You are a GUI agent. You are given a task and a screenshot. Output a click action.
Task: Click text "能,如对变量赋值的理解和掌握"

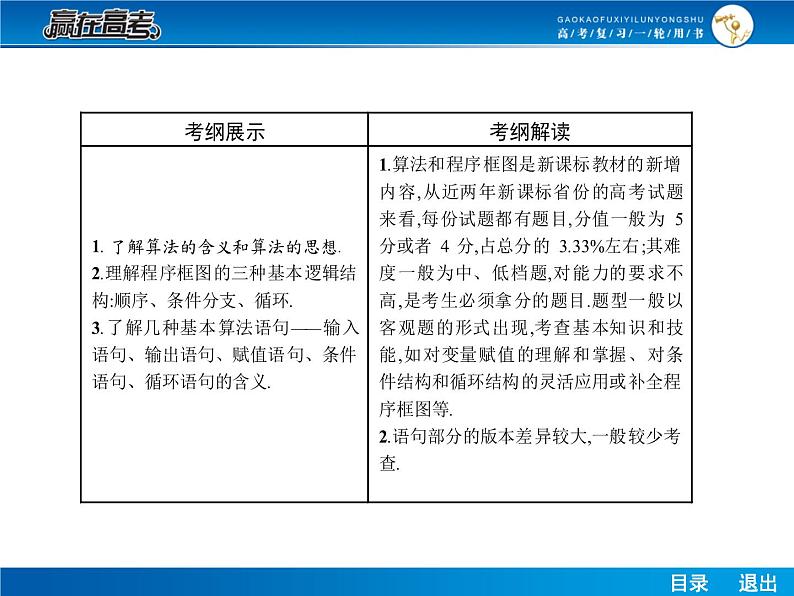click(x=503, y=354)
